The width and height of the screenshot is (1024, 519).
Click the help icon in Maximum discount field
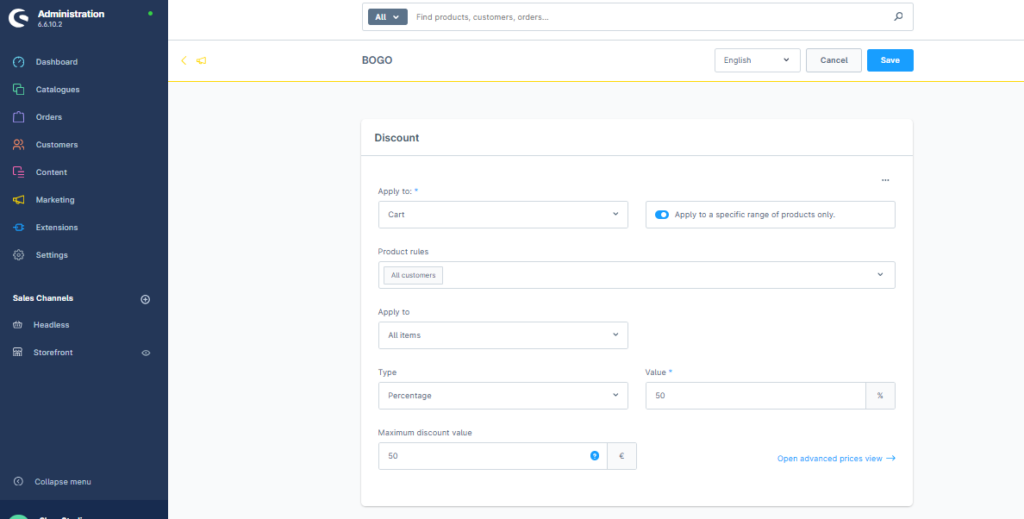(x=594, y=456)
